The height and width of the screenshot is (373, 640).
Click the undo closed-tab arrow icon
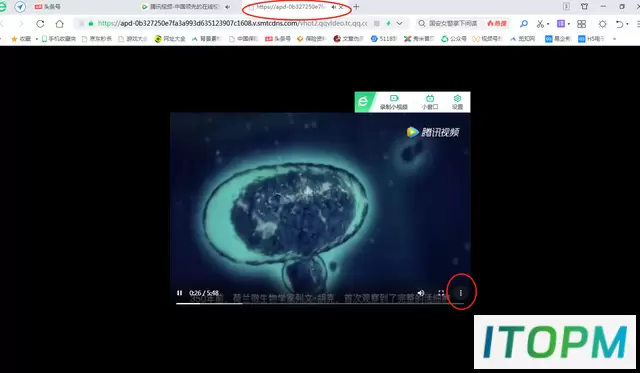(620, 24)
